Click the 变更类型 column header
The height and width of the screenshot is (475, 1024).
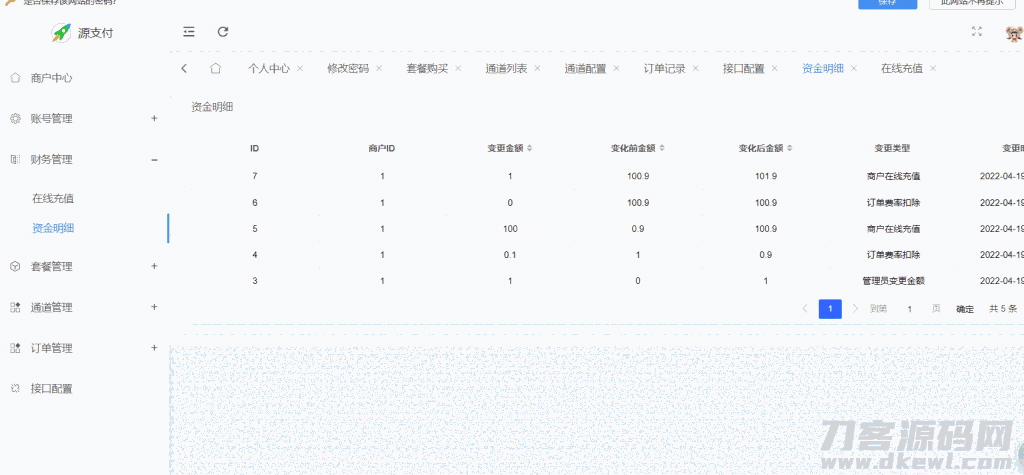point(892,148)
